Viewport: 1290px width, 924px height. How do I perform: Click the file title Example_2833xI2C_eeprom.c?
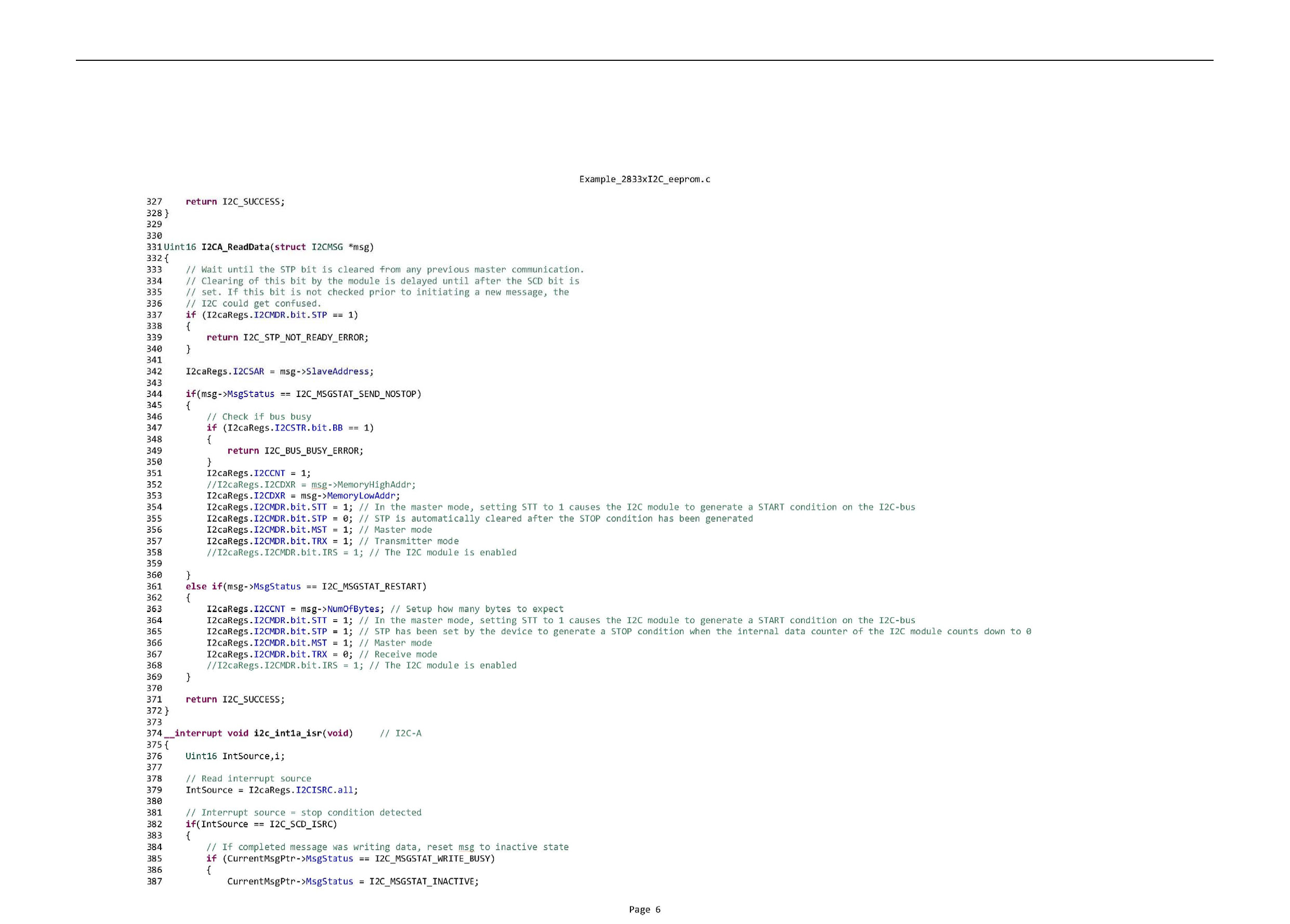[644, 179]
